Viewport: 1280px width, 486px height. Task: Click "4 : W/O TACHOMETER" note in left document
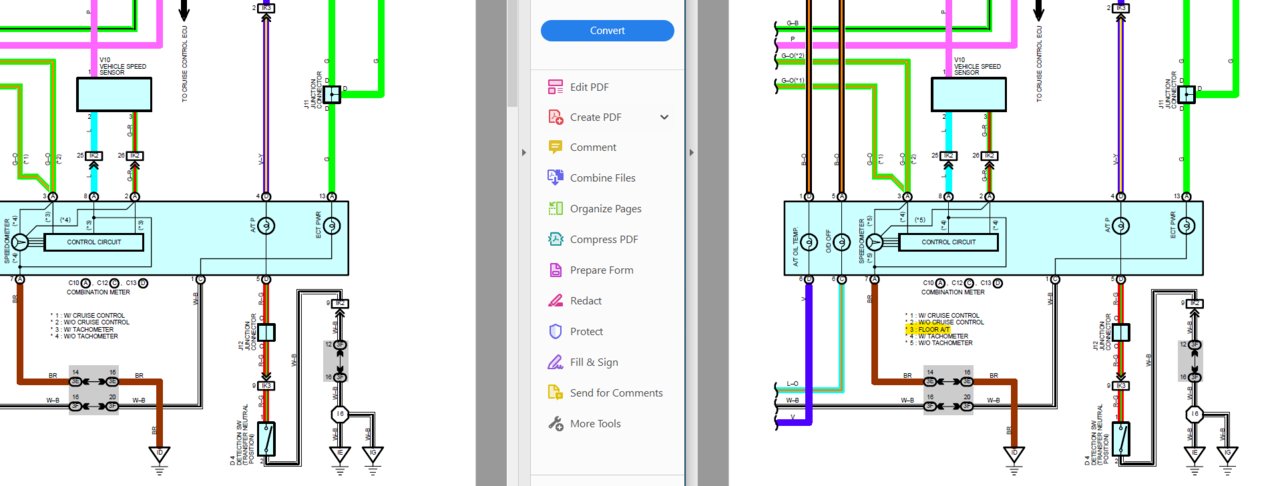tap(85, 336)
